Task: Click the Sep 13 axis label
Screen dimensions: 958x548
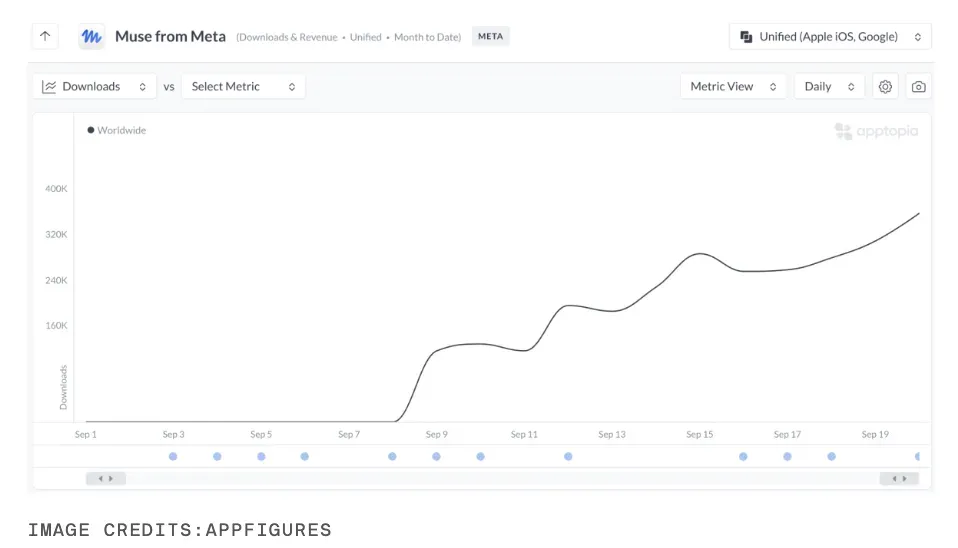Action: [612, 434]
